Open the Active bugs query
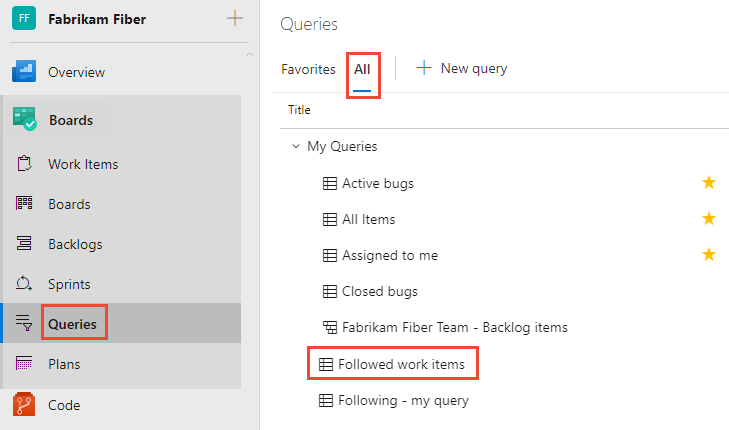Image resolution: width=729 pixels, height=430 pixels. (378, 184)
